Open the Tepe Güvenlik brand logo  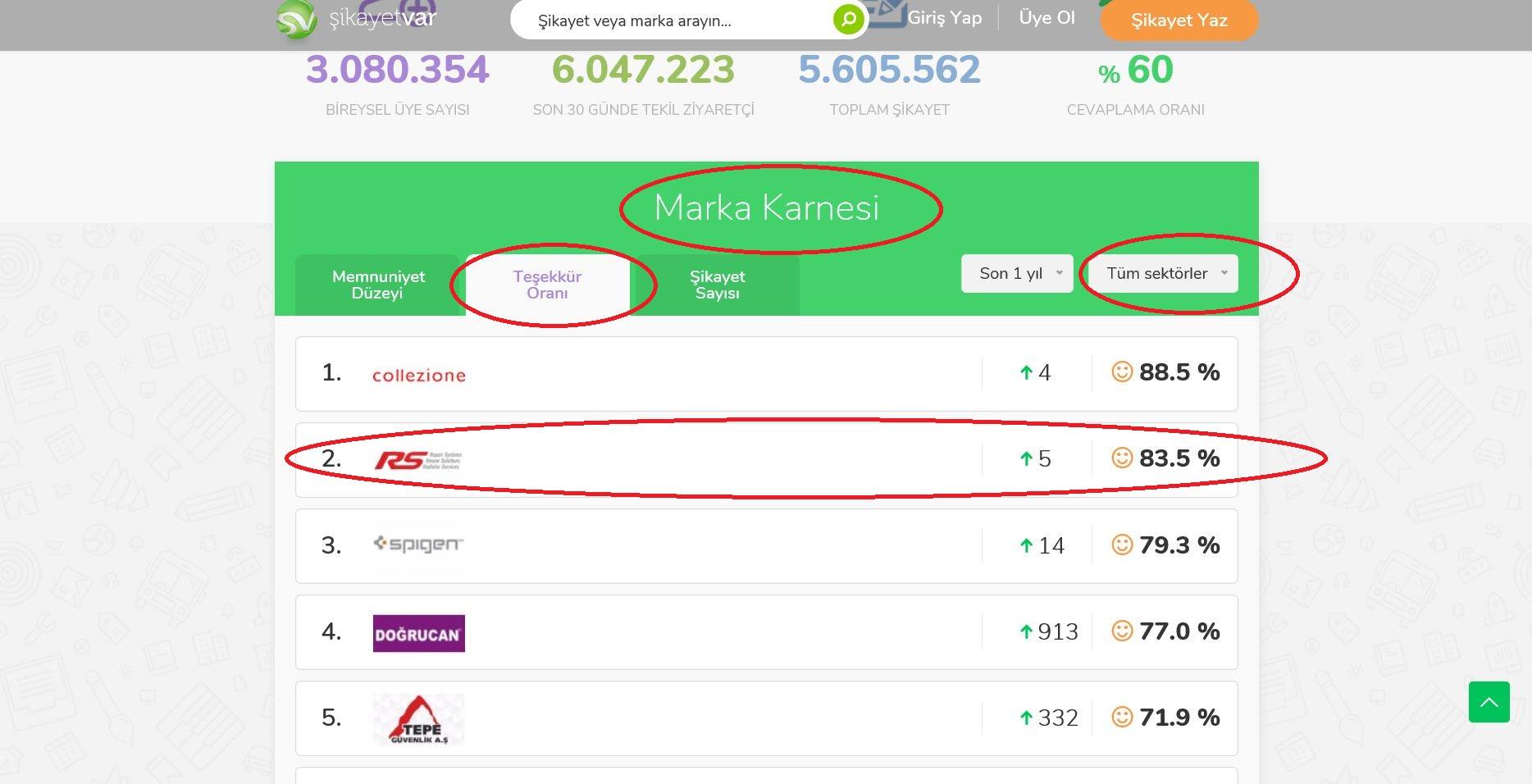pos(419,719)
